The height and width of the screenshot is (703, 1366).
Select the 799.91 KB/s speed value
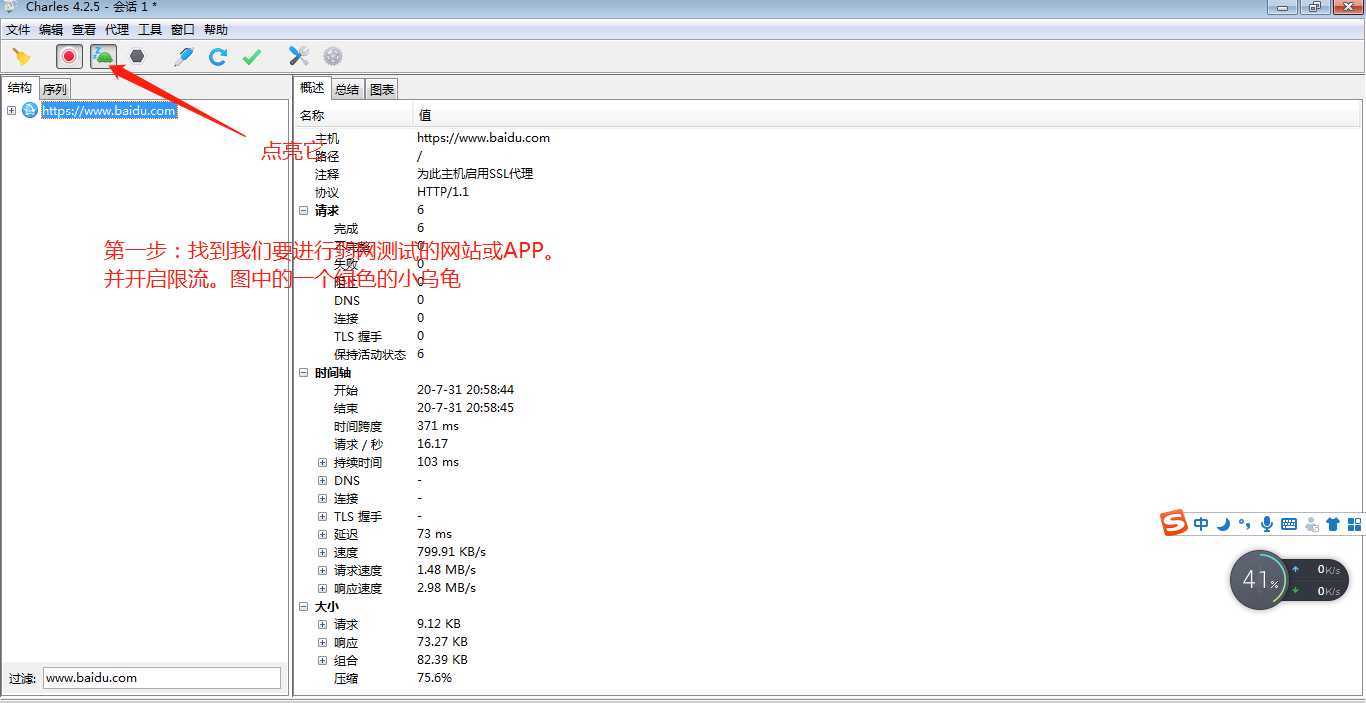[451, 552]
